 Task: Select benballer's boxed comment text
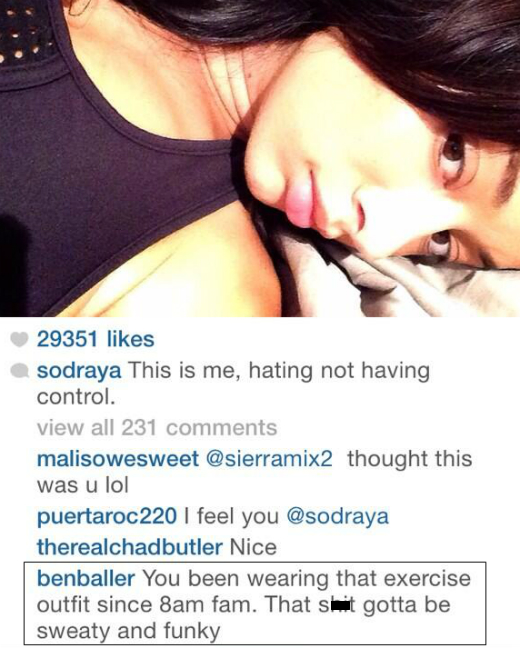(x=255, y=603)
